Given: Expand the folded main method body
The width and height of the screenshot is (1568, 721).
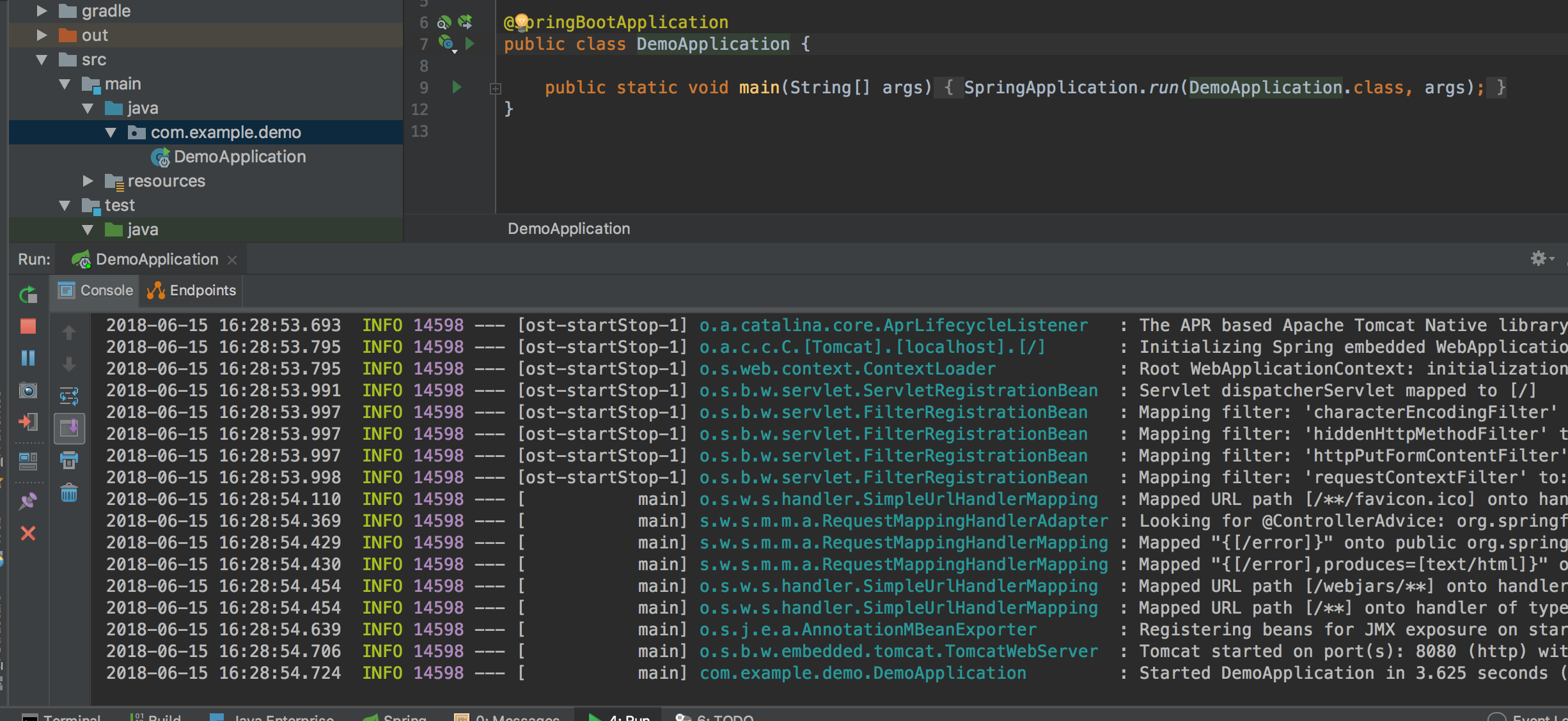Looking at the screenshot, I should point(496,89).
